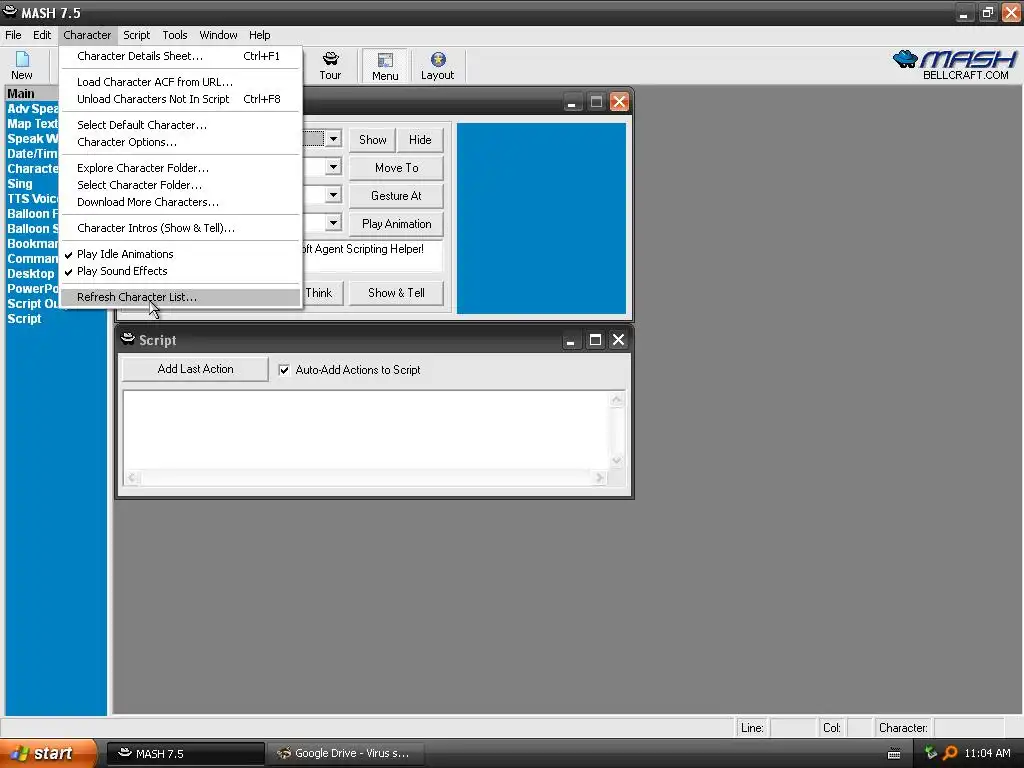The image size is (1024, 768).
Task: Choose Select Character Folder entry
Action: click(181, 185)
